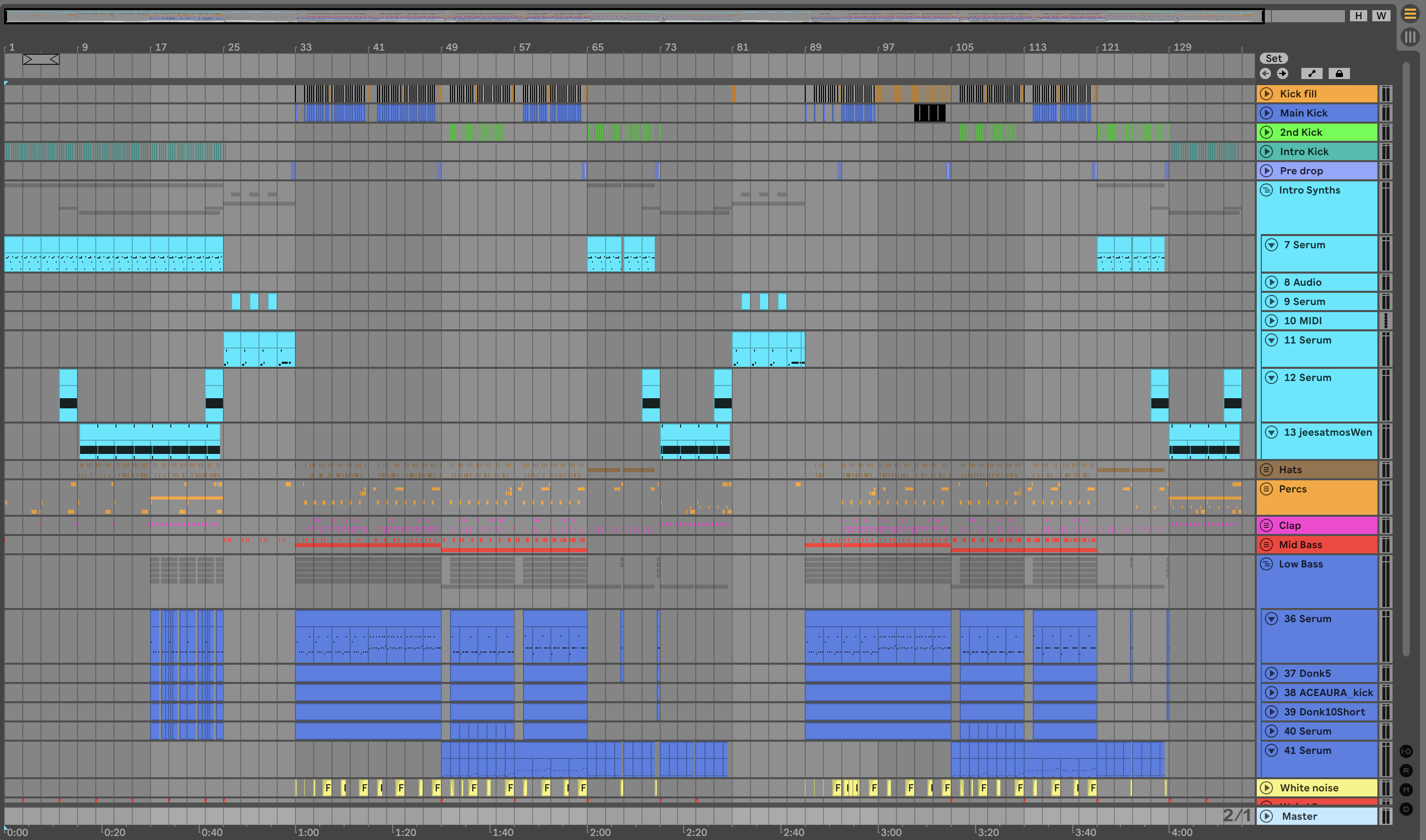Click the Lock Envelopes padlock icon
This screenshot has height=840, width=1426.
pos(1339,73)
